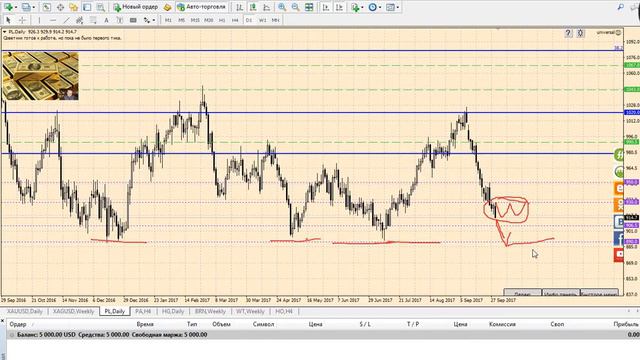640x360 pixels.
Task: Select the trendline drawing tool
Action: 66,20
